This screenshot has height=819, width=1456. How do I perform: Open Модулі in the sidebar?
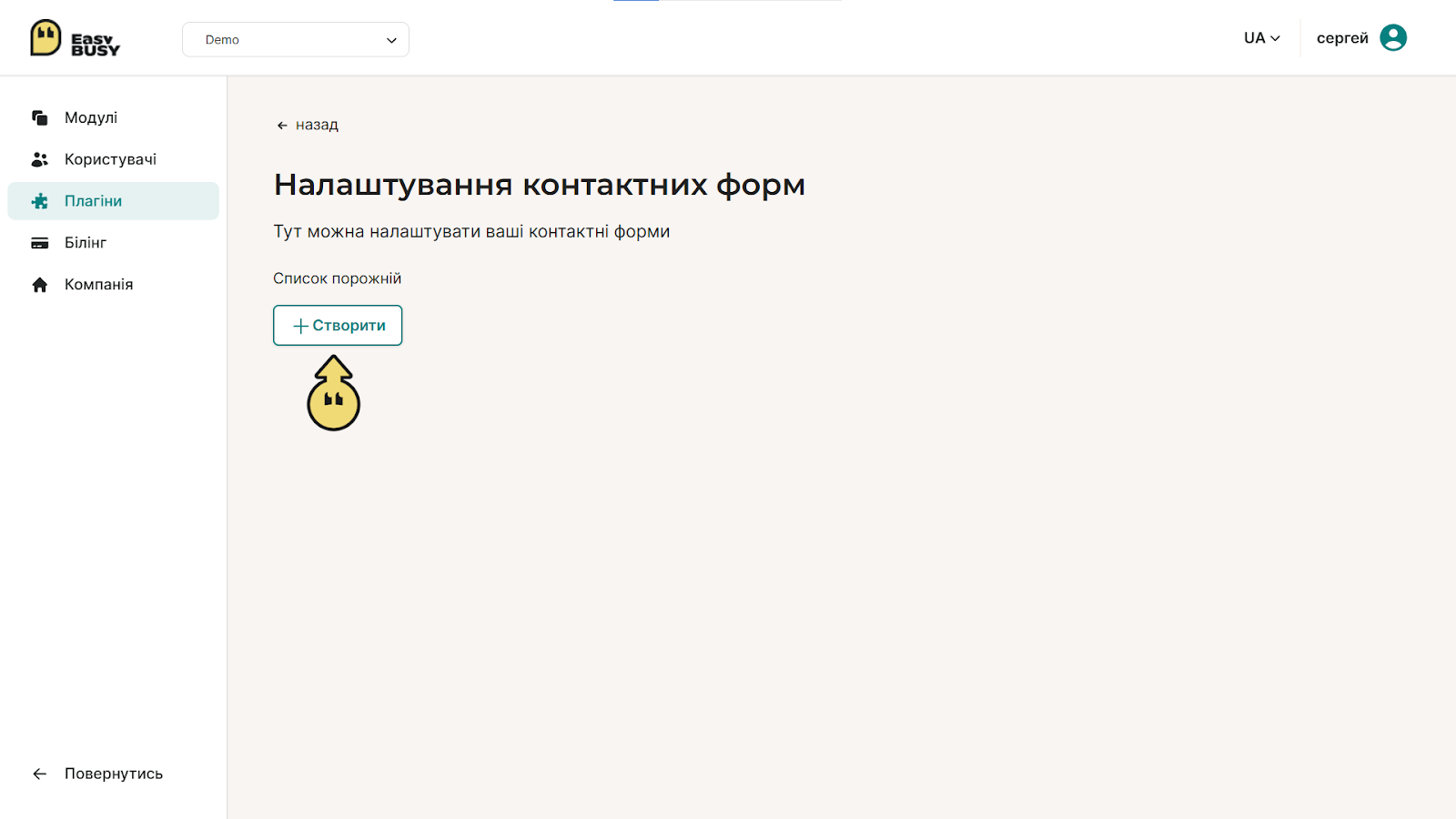pos(114,117)
